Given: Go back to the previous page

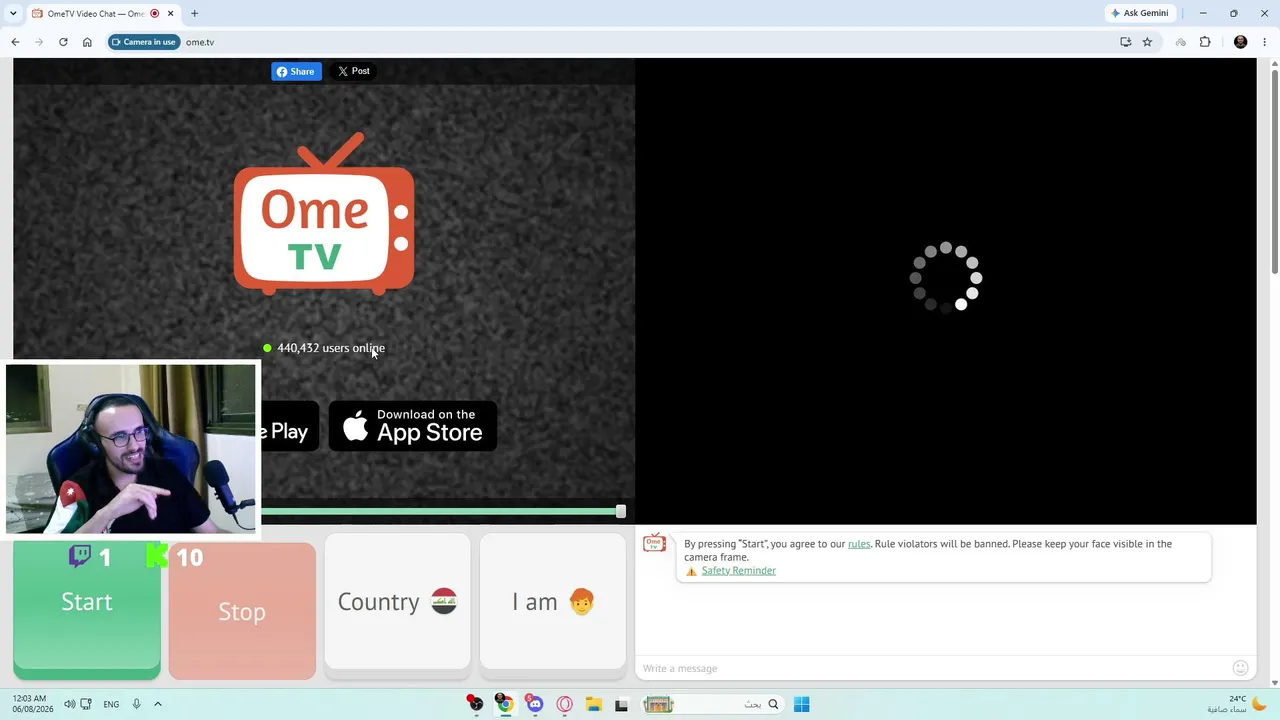Looking at the screenshot, I should (15, 42).
